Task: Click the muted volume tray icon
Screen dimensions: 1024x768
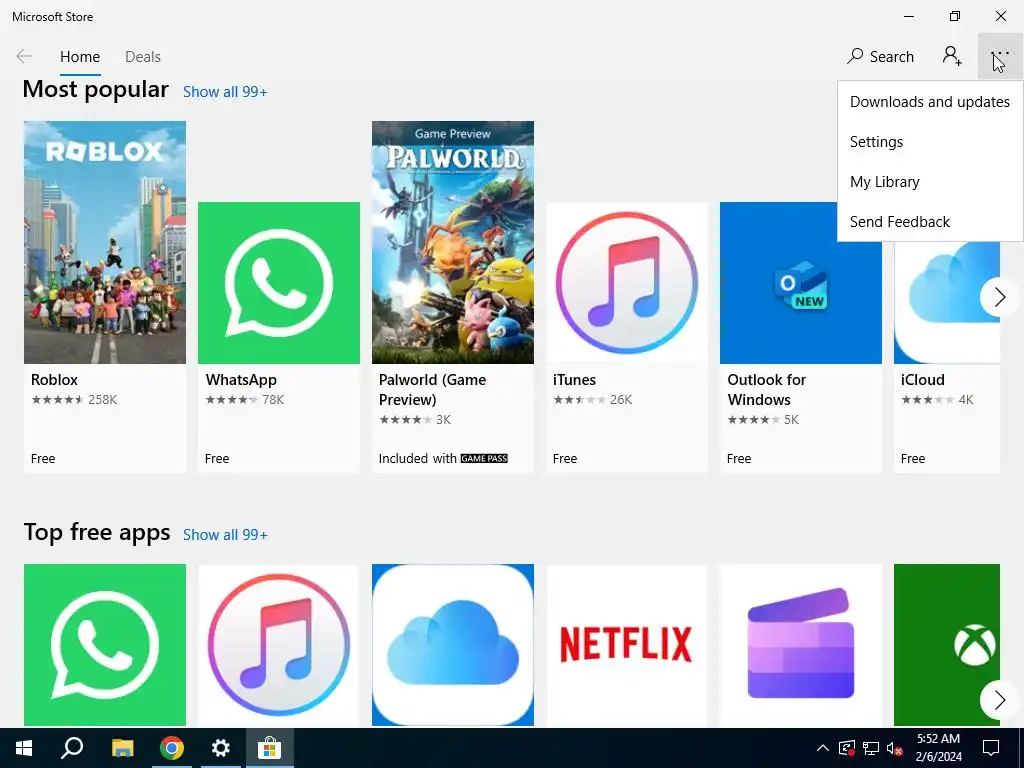Action: tap(894, 748)
